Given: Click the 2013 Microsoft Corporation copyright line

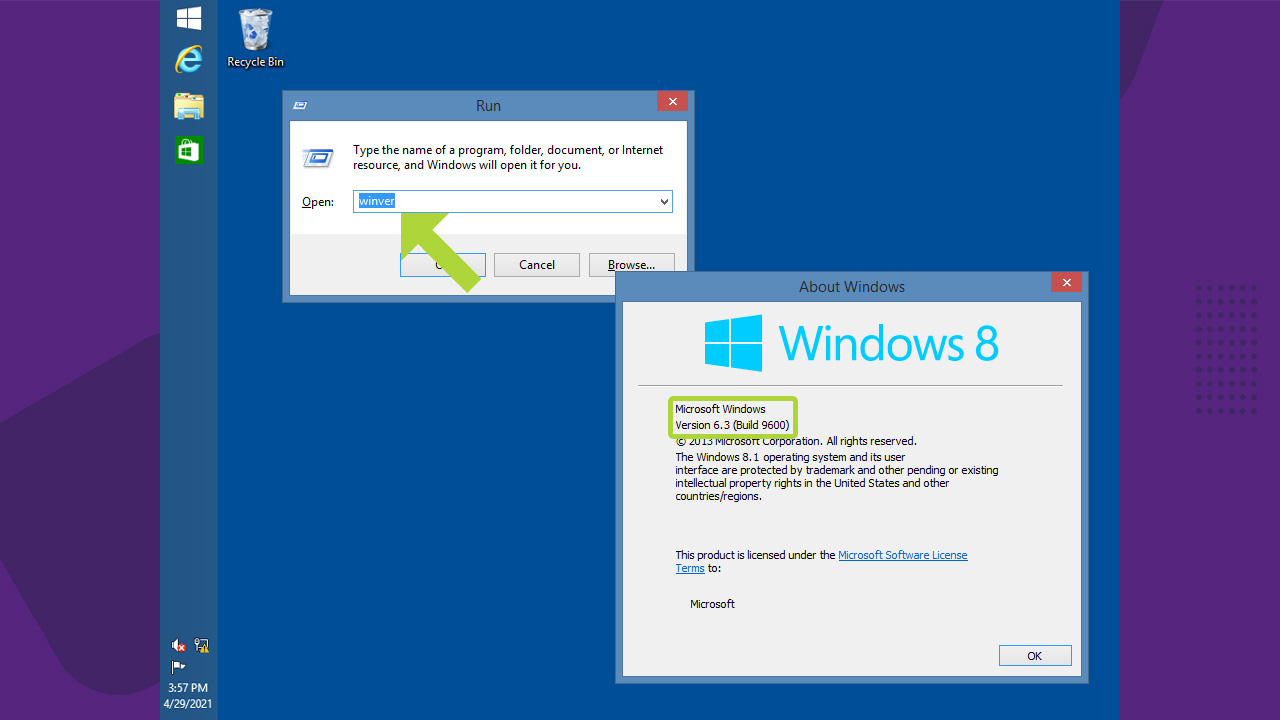Looking at the screenshot, I should 795,441.
